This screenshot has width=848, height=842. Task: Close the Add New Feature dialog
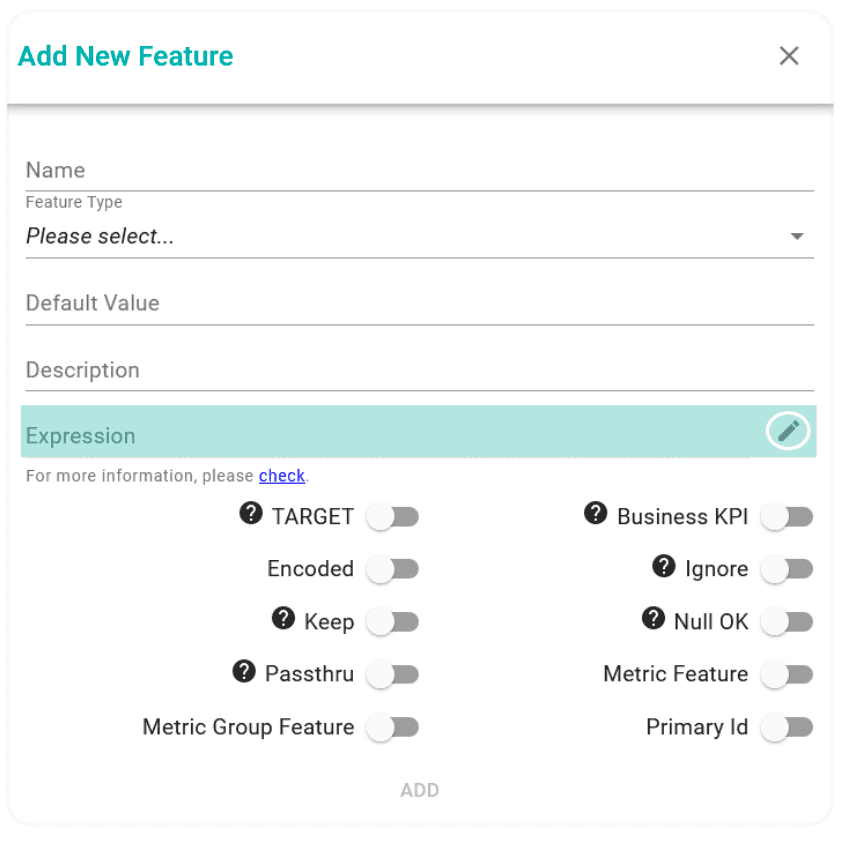[789, 56]
